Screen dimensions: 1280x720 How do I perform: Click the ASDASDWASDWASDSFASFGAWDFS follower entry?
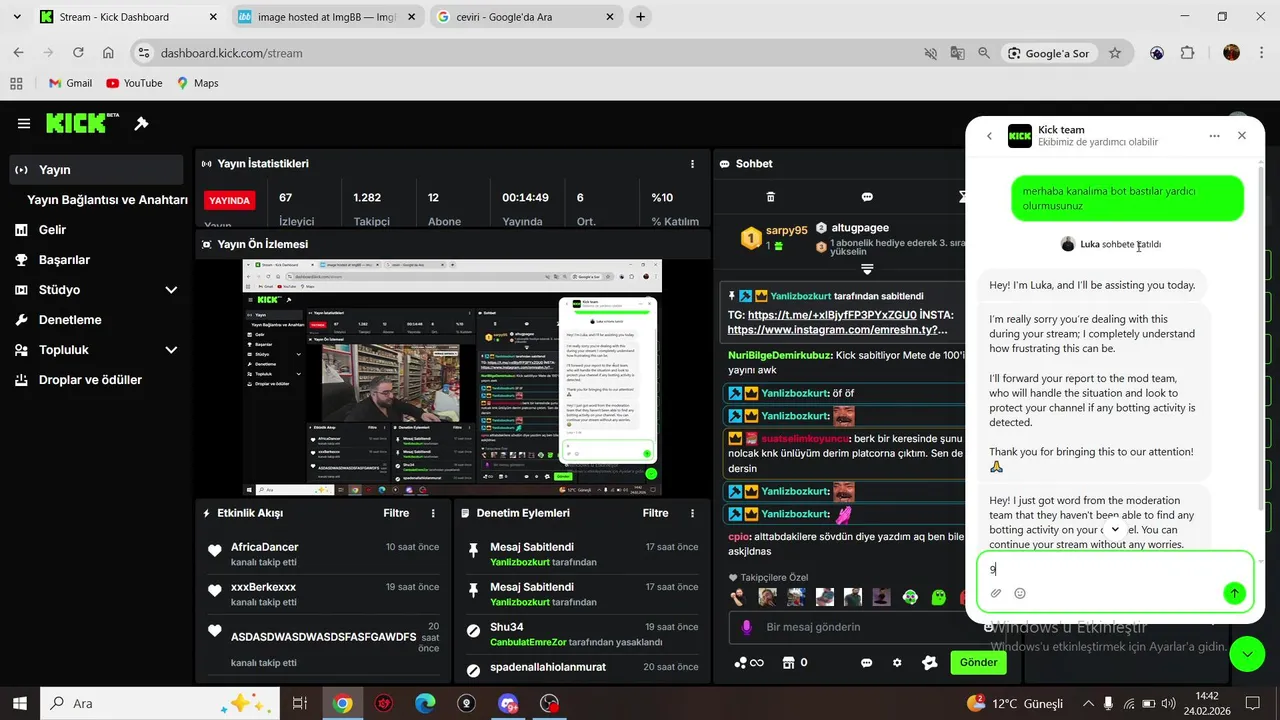tap(323, 636)
